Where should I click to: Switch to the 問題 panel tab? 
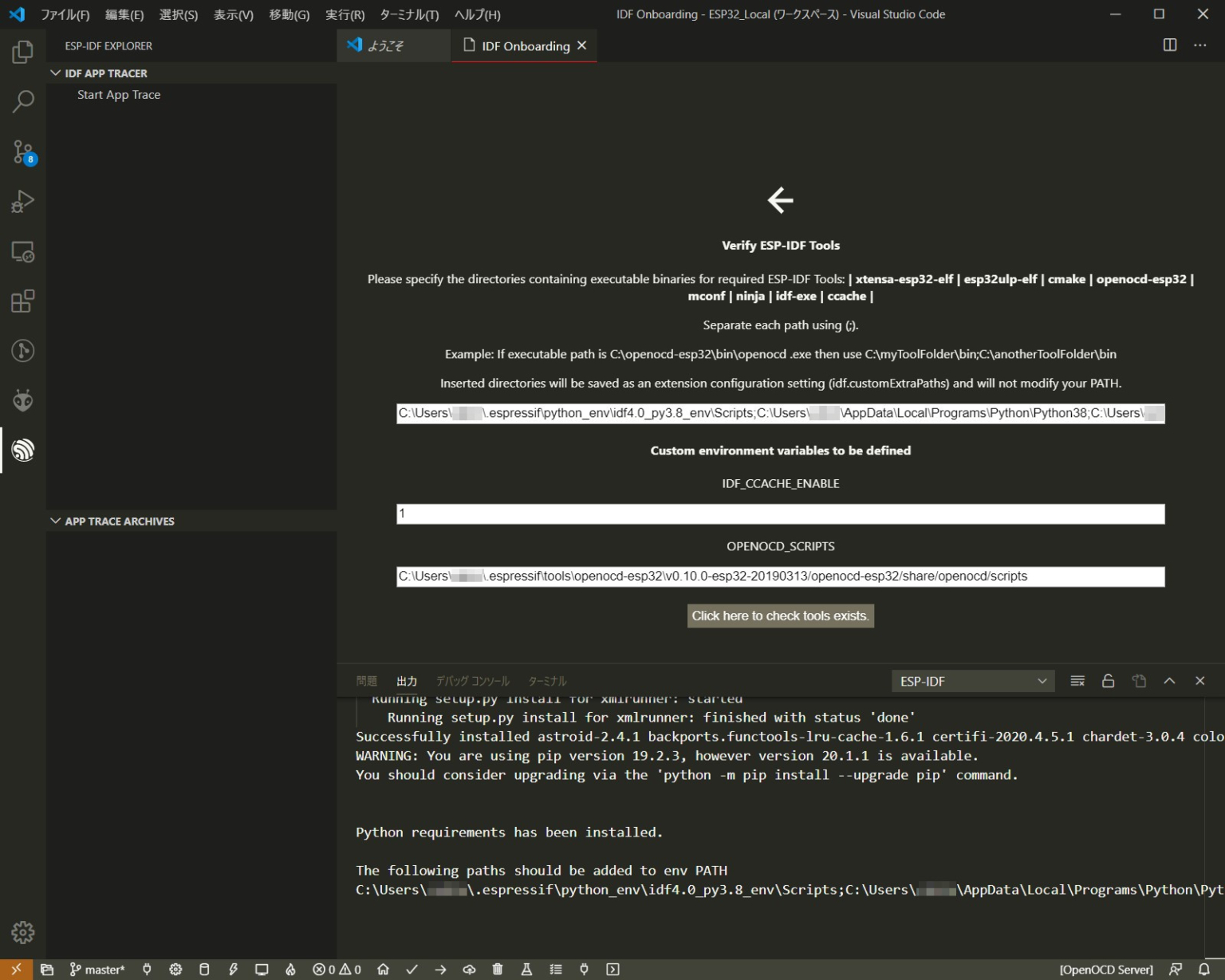click(366, 681)
